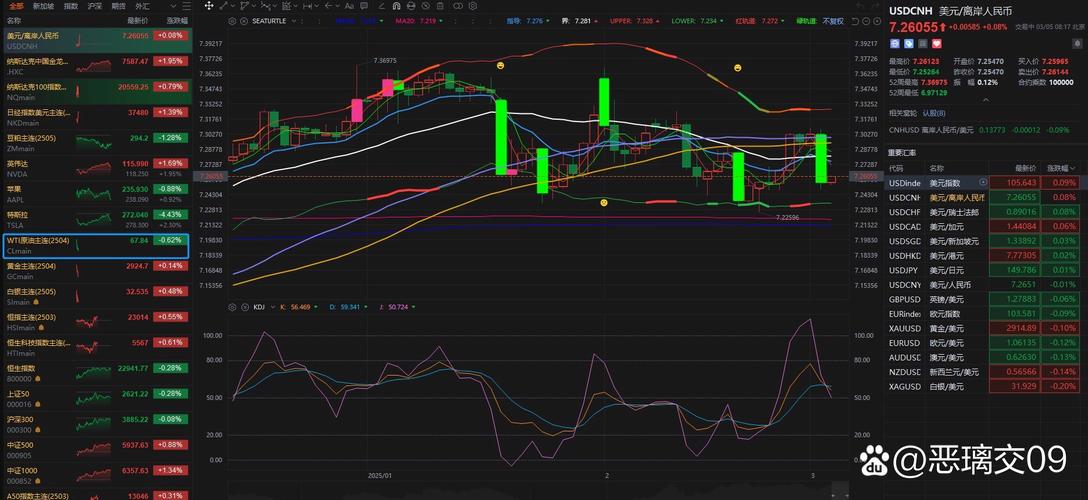Open the 认股(8) related warrants link
This screenshot has height=500, width=1088.
pyautogui.click(x=933, y=114)
